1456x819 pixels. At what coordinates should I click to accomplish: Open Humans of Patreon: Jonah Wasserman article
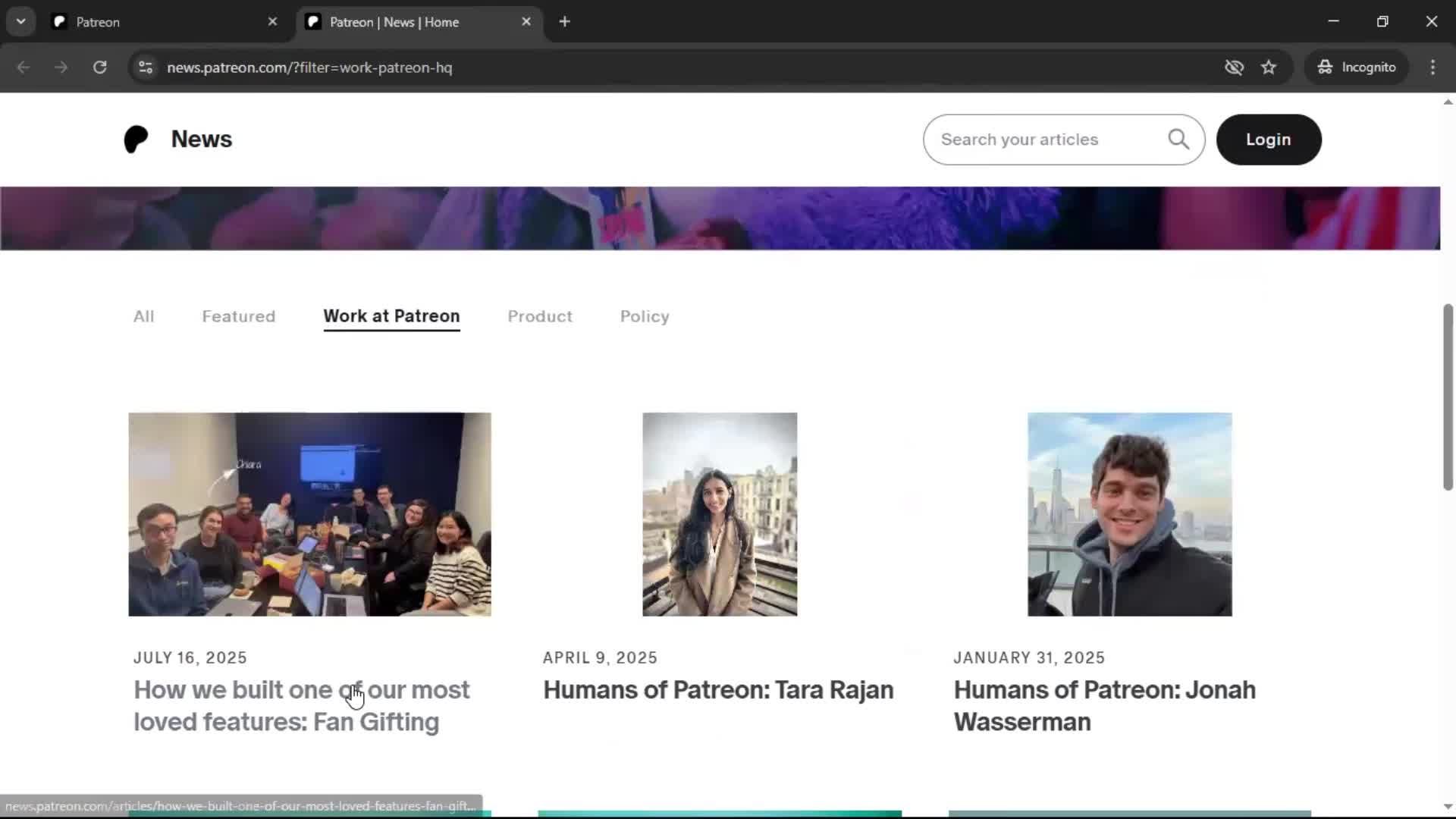tap(1105, 706)
